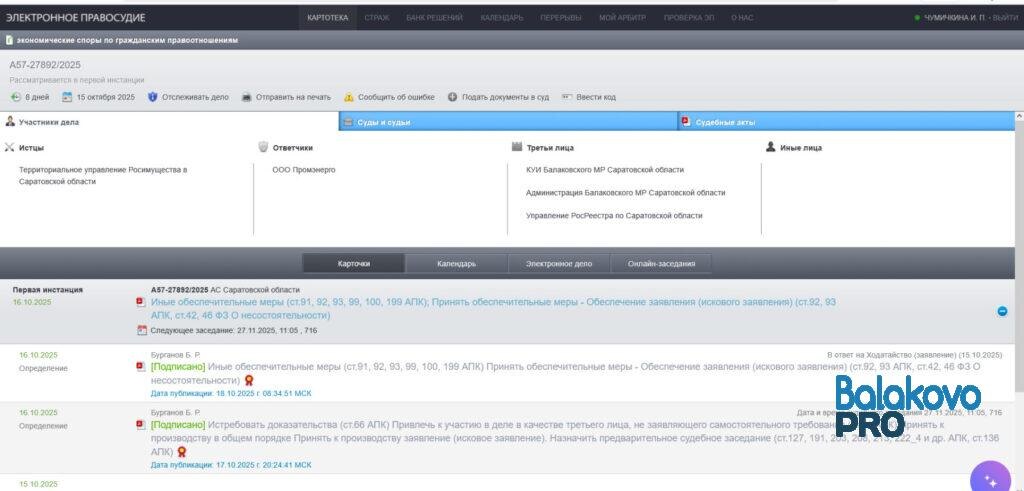Click PDF icon in Первая инстанция header

(140, 302)
